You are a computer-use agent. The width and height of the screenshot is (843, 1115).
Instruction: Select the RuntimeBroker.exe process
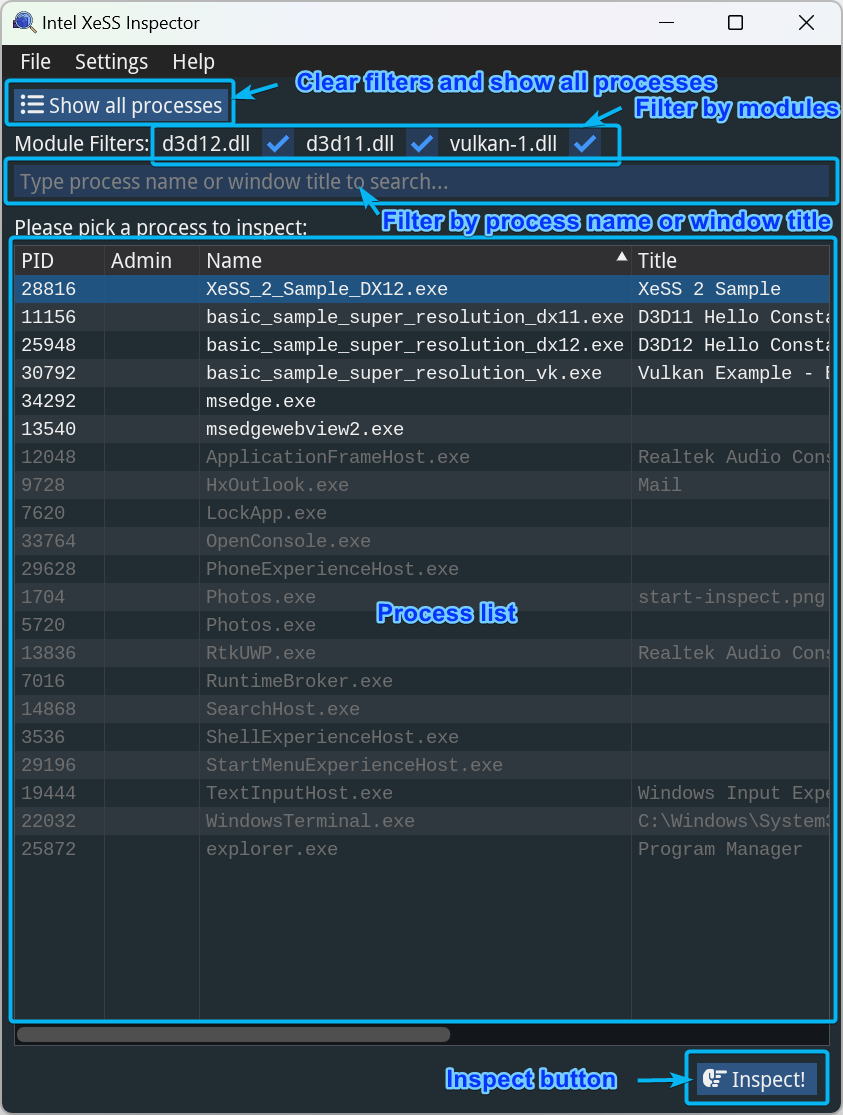(x=421, y=681)
